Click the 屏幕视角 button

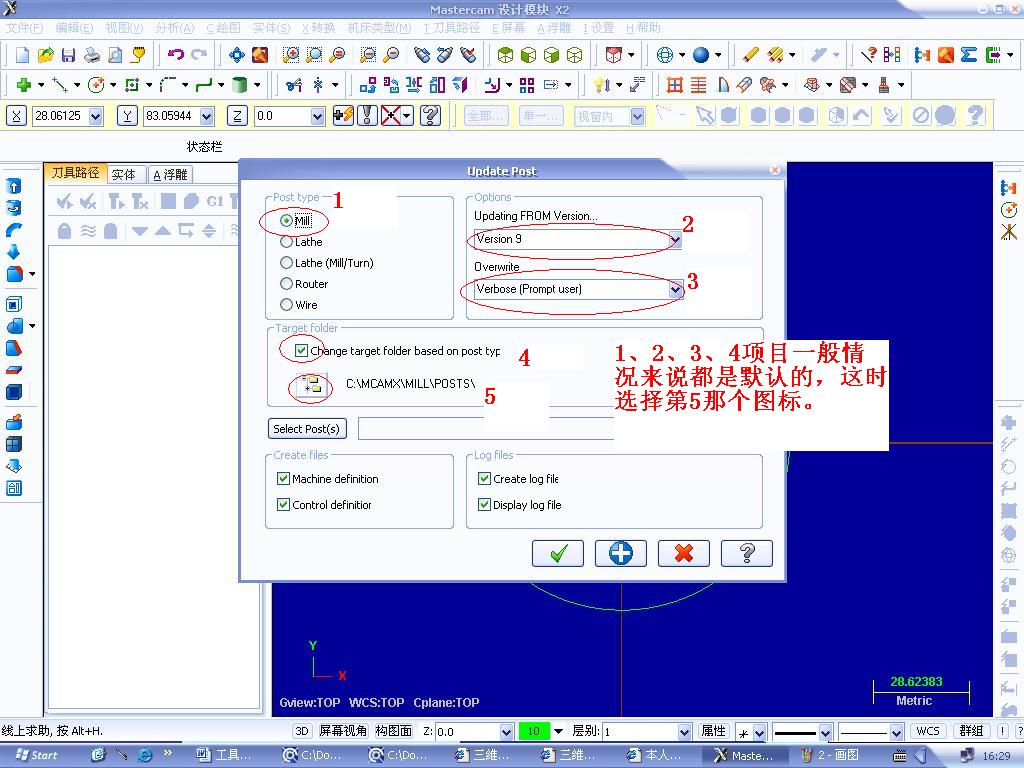[x=343, y=731]
